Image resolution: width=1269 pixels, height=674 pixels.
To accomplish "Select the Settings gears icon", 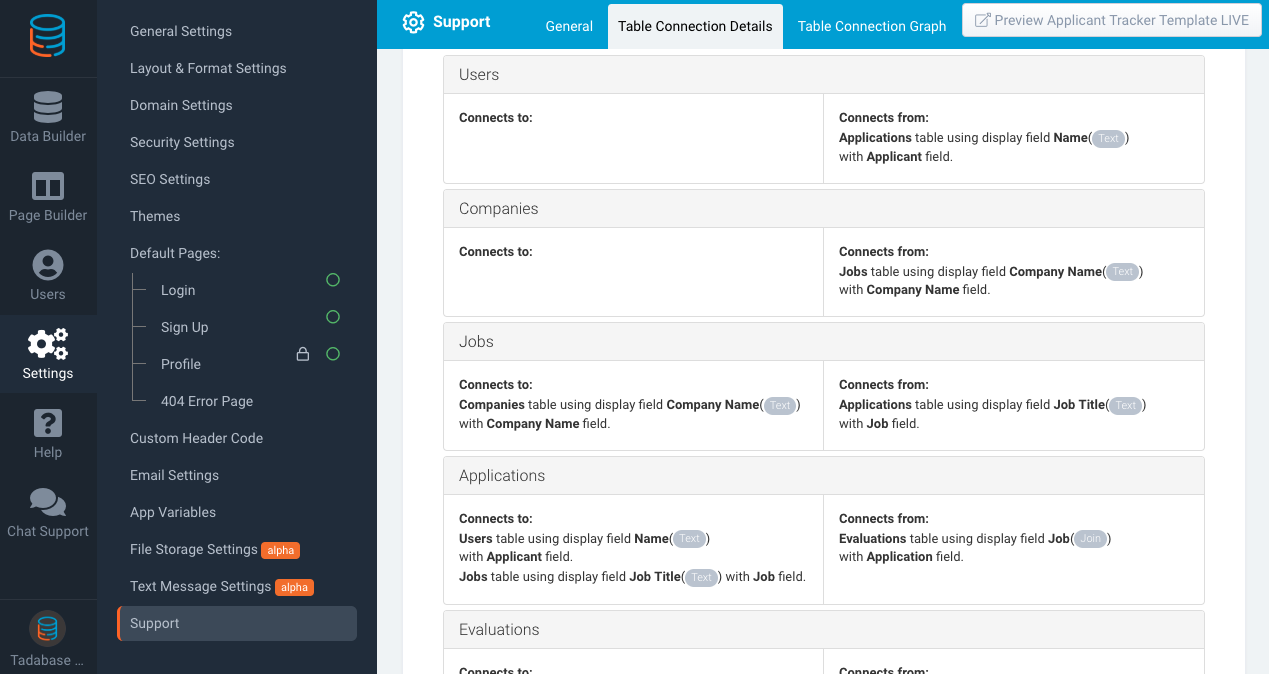I will [48, 345].
